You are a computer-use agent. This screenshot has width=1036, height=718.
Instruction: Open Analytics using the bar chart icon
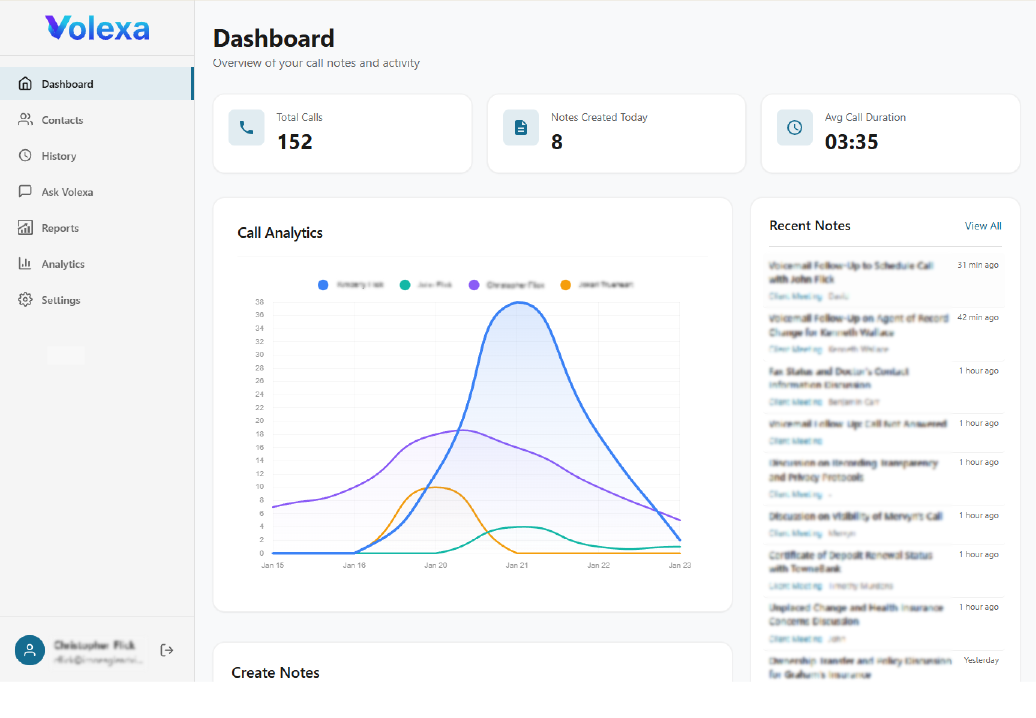[27, 263]
